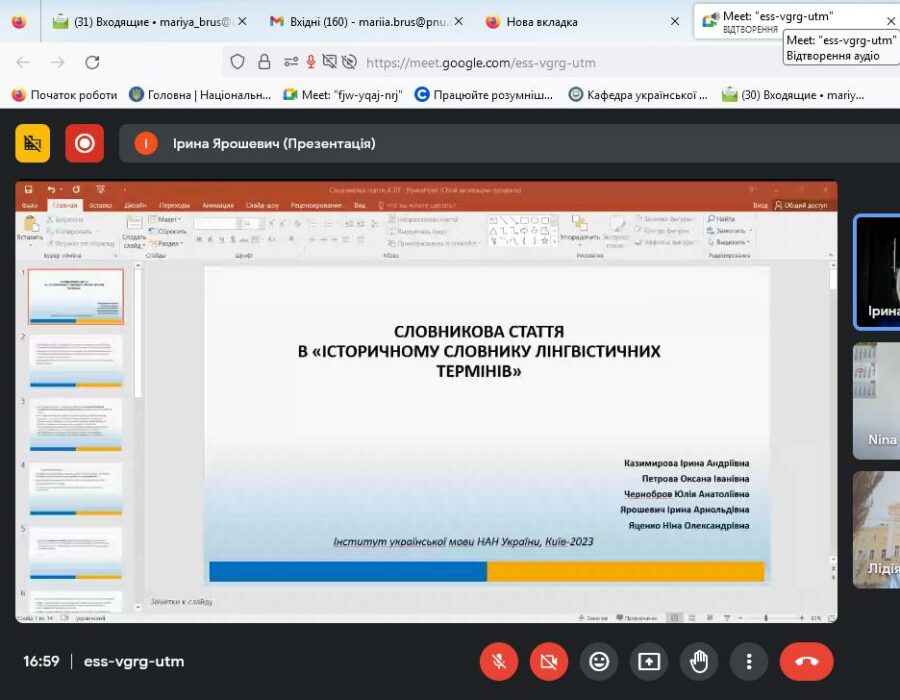Image resolution: width=900 pixels, height=700 pixels.
Task: Switch to the "Вхідні (160)" Gmail tab
Action: coord(365,21)
